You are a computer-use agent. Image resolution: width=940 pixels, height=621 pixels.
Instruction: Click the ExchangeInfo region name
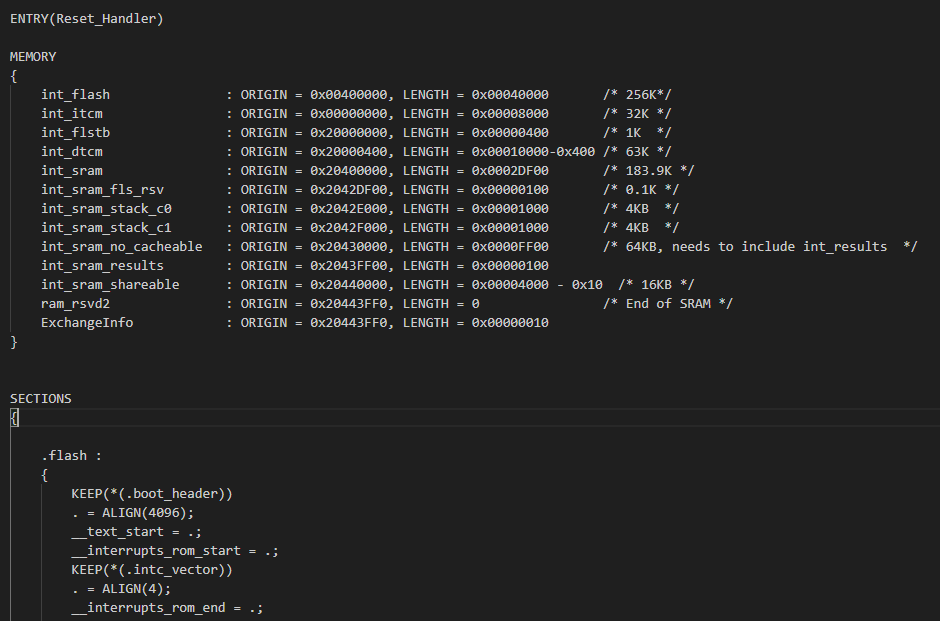pyautogui.click(x=87, y=323)
